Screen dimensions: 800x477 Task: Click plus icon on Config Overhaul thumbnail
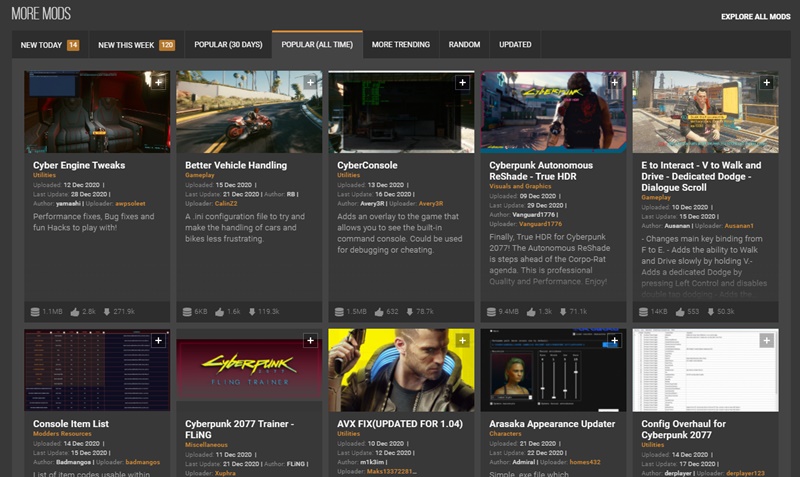766,340
